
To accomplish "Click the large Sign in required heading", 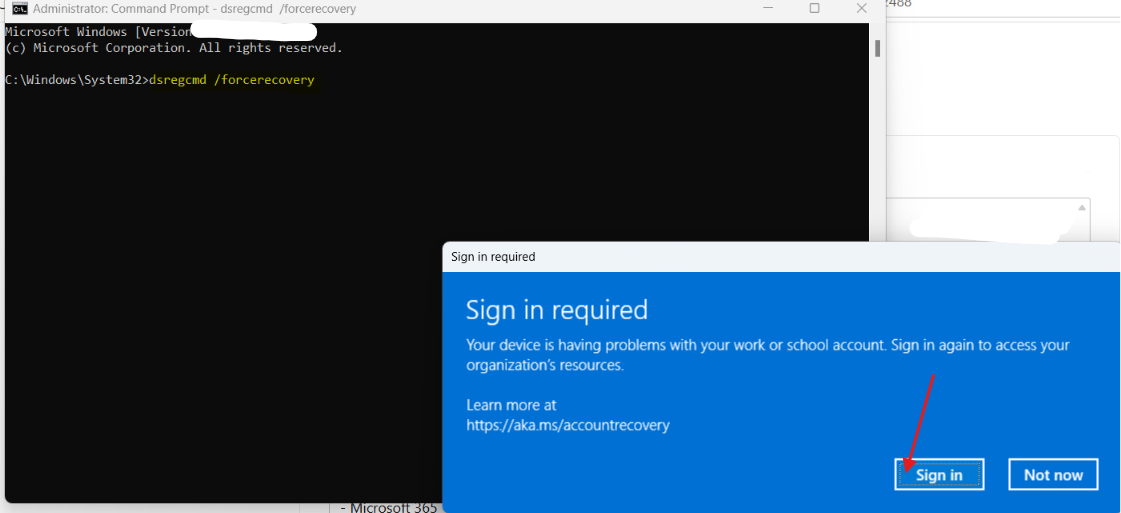I will point(557,310).
